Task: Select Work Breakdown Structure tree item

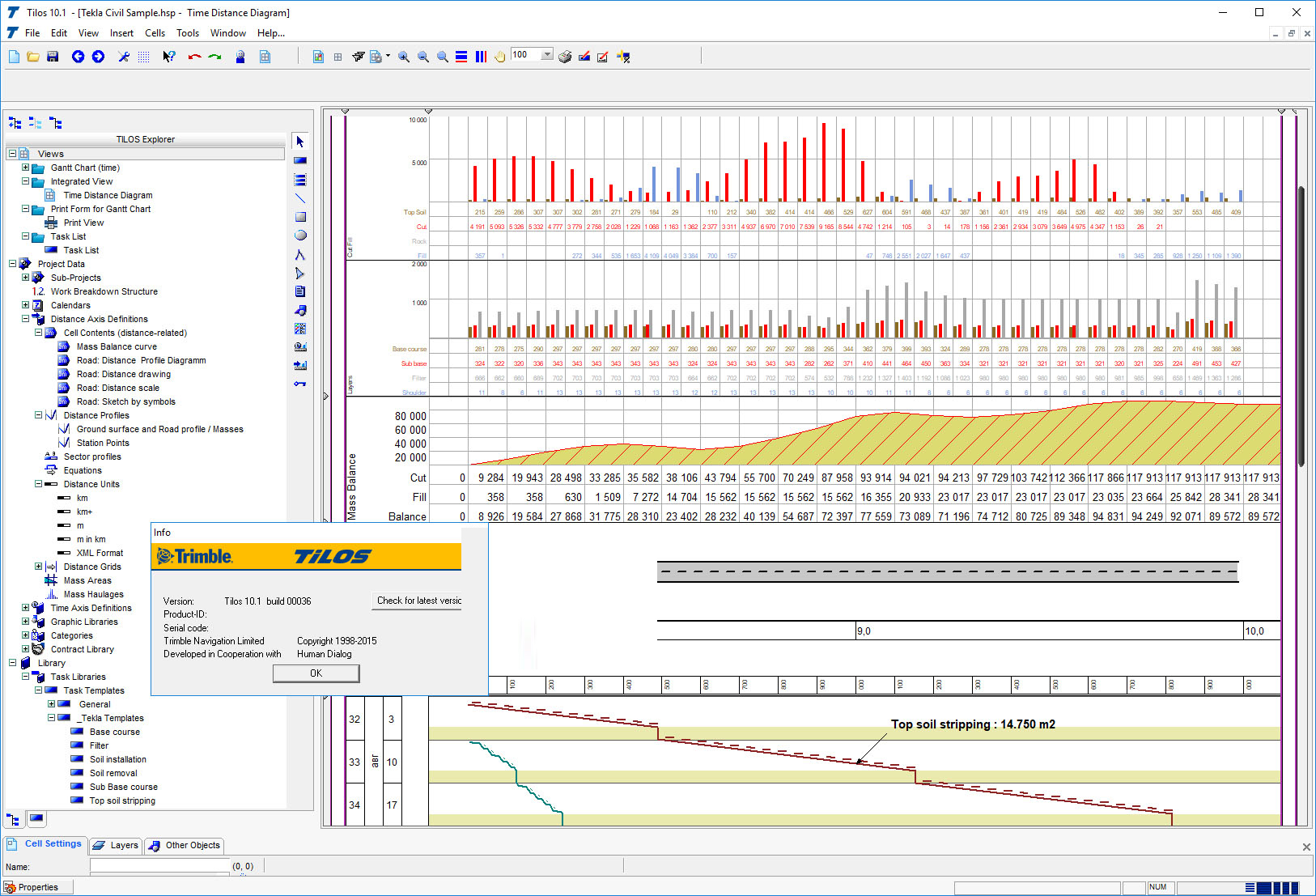Action: click(104, 291)
